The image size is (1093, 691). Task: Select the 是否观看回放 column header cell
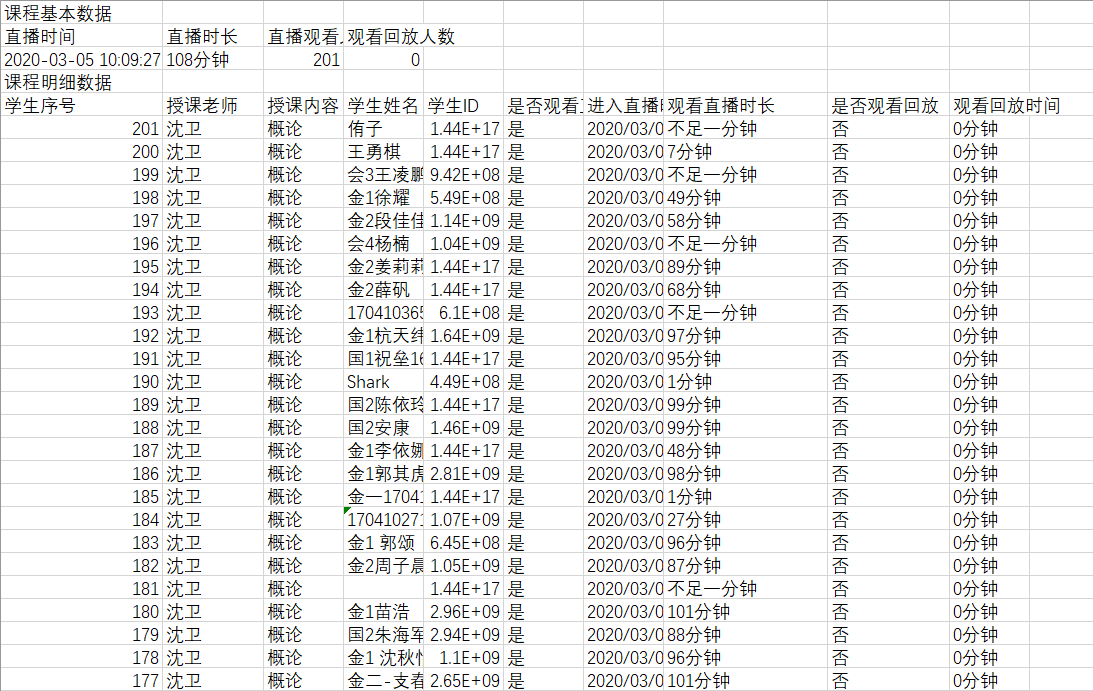884,106
